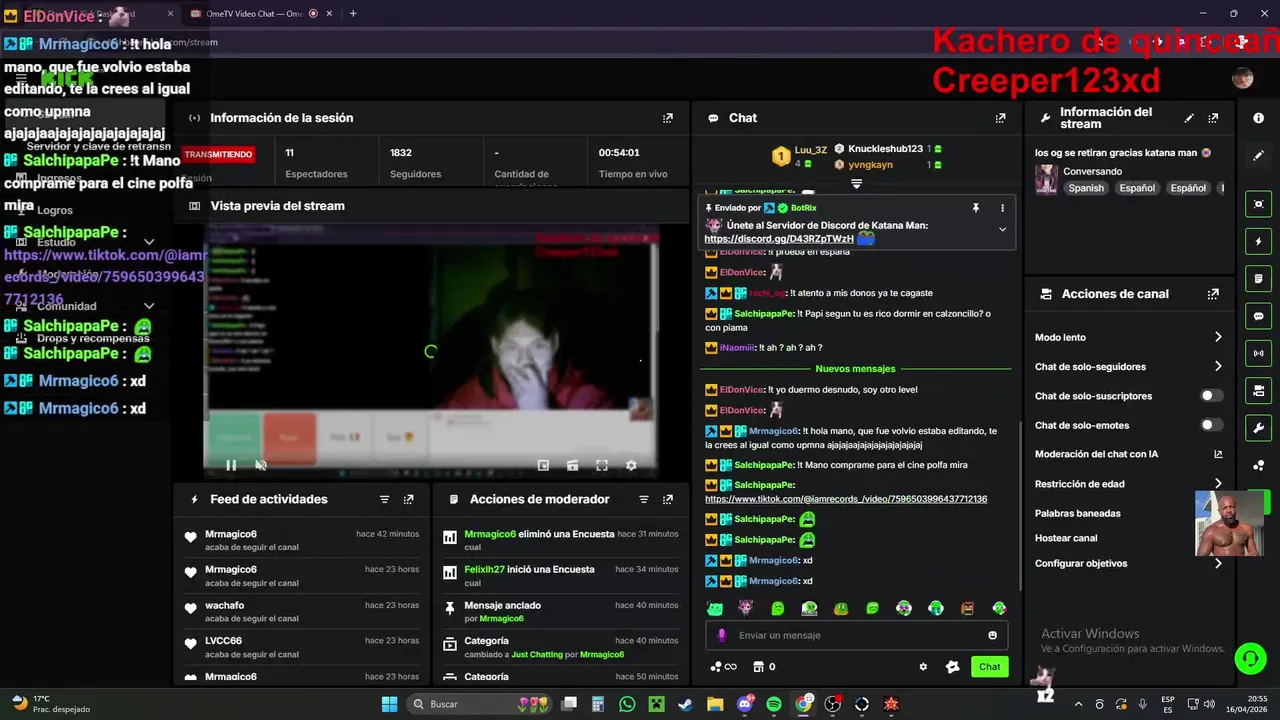1280x720 pixels.
Task: Toggle stream preview widget in right sidebar
Action: pyautogui.click(x=1258, y=204)
